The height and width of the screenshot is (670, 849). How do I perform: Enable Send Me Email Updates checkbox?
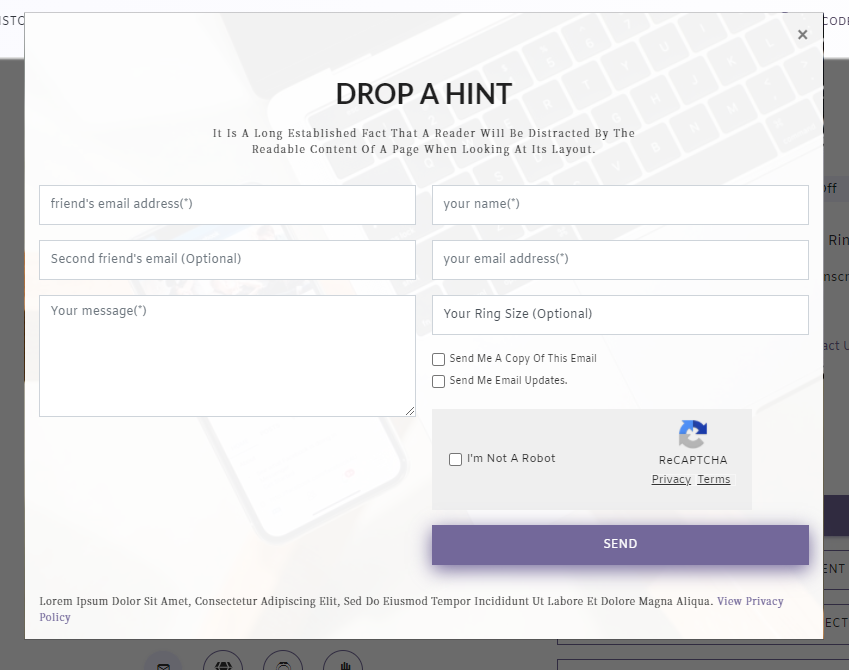pyautogui.click(x=438, y=381)
